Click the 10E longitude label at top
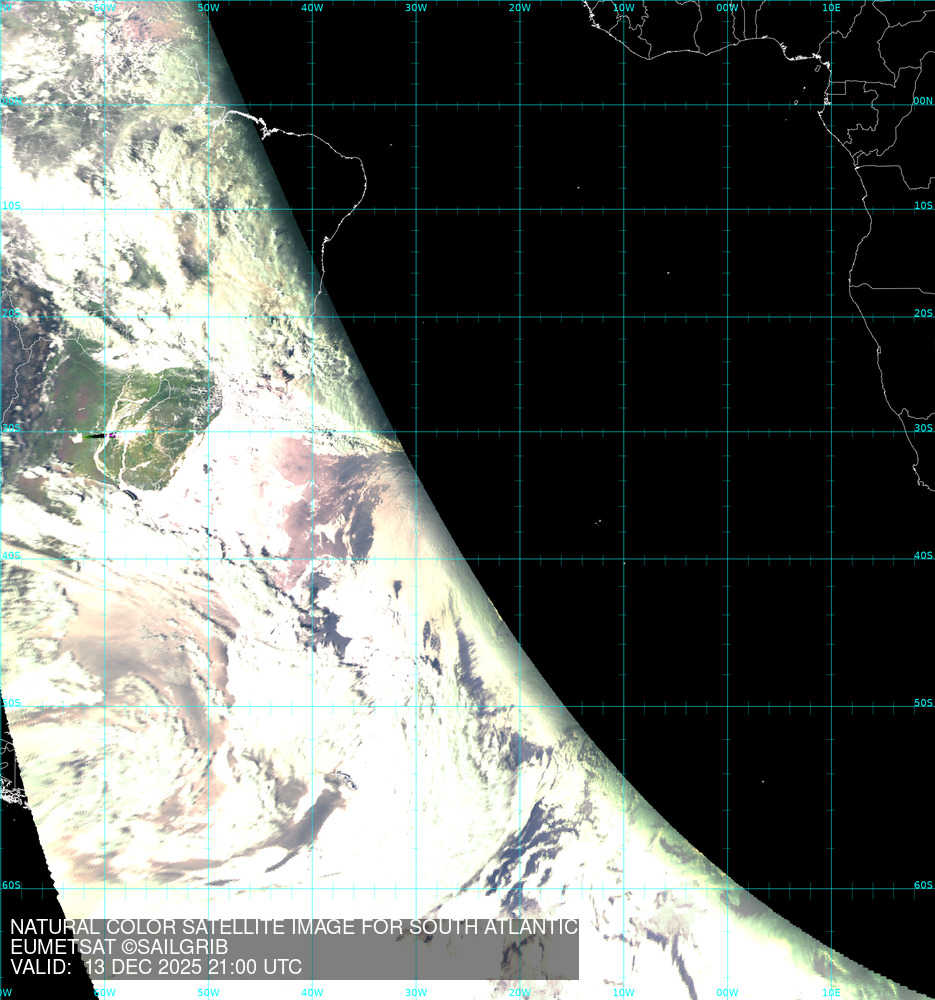The height and width of the screenshot is (1000, 935). (x=830, y=8)
